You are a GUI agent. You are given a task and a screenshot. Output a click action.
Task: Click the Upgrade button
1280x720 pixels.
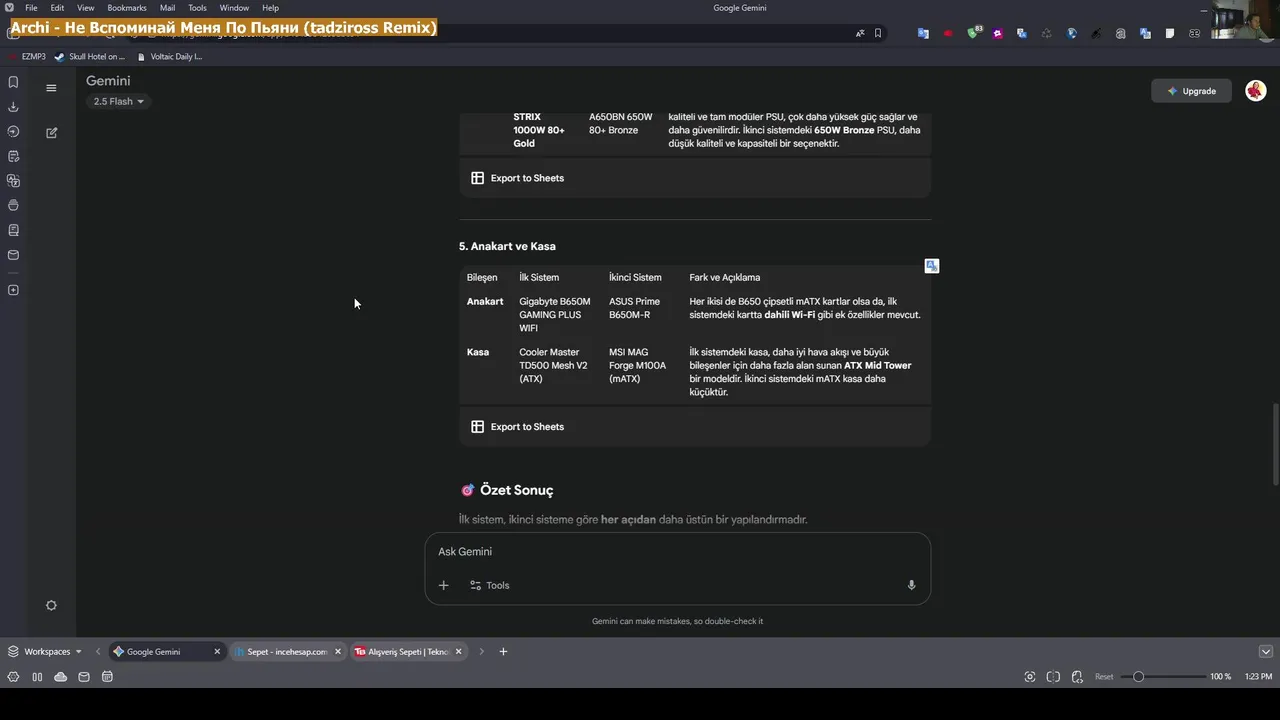(1191, 91)
